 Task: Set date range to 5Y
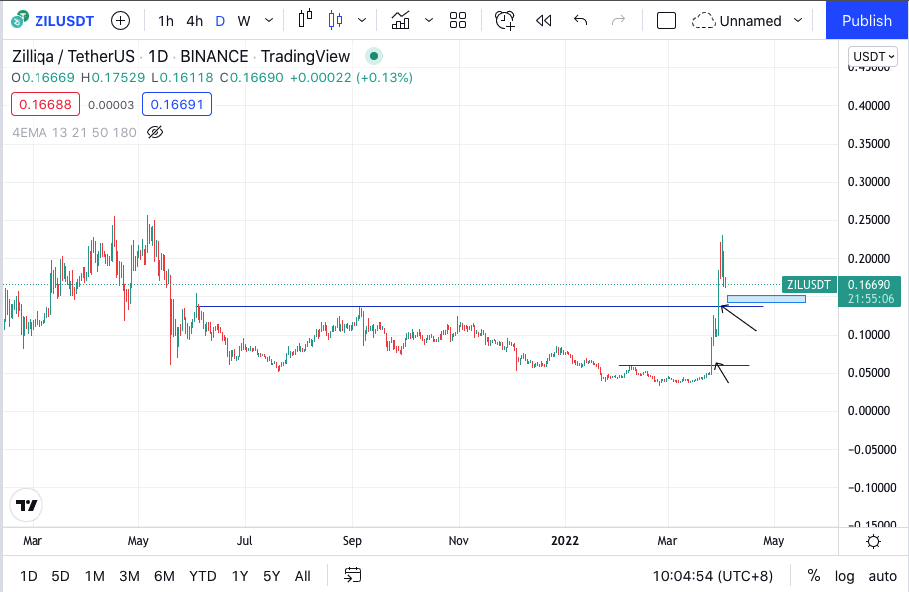(x=271, y=576)
